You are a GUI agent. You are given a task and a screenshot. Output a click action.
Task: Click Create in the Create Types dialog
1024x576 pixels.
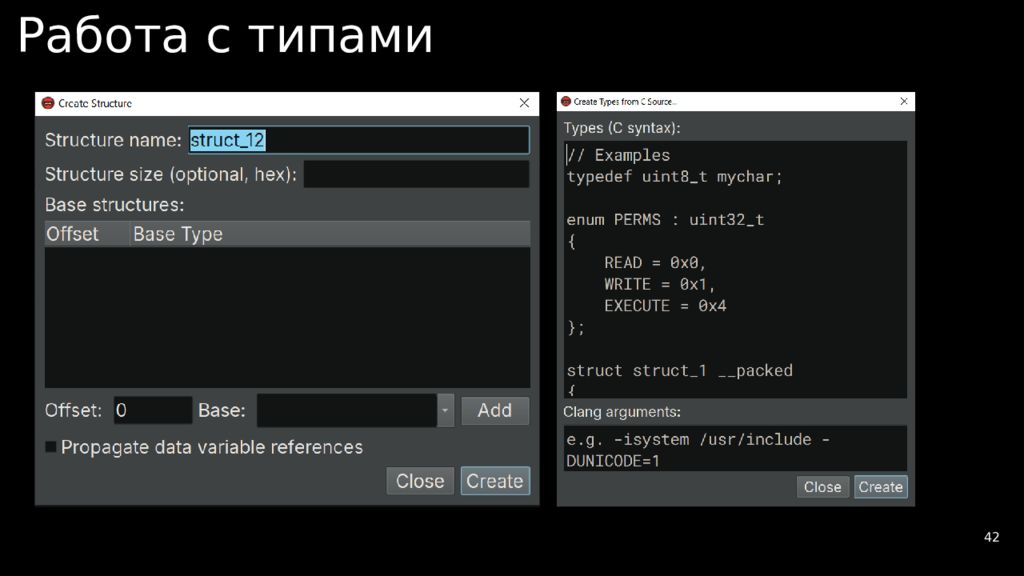click(x=880, y=487)
